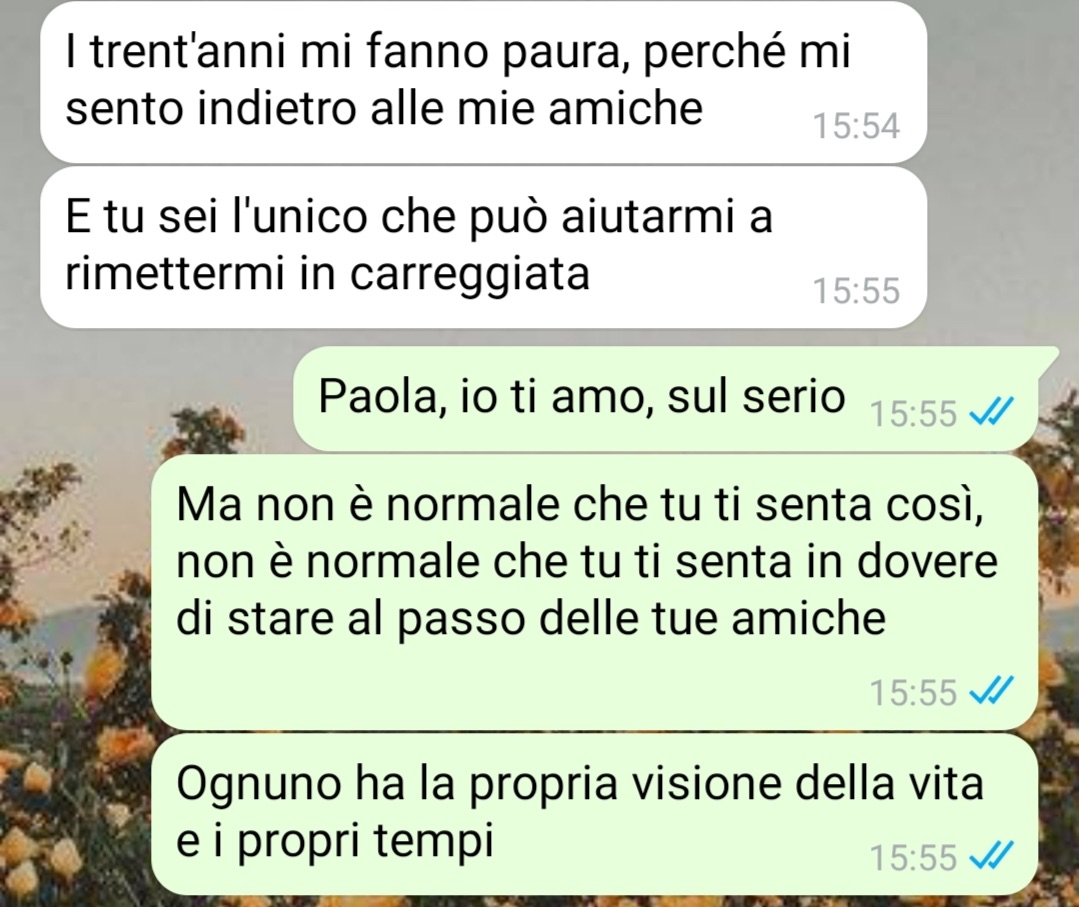The image size is (1079, 907).
Task: Click the text "di stare al passo delle tue amiche"
Action: [x=531, y=619]
